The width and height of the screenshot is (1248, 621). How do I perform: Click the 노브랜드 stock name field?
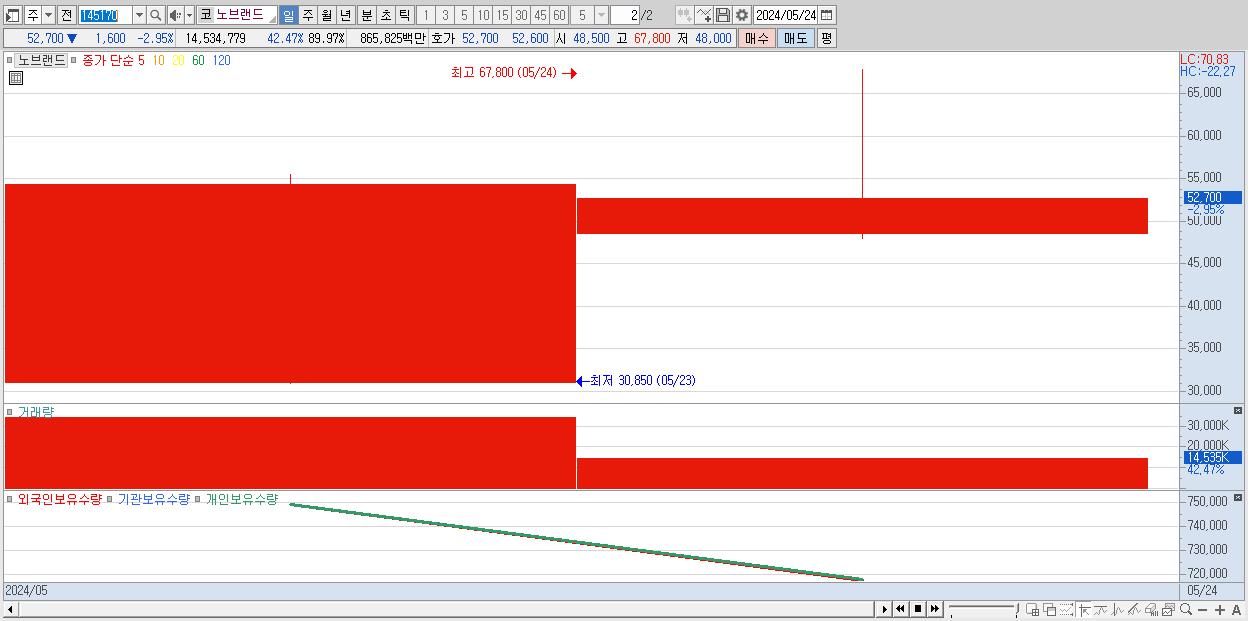(x=245, y=15)
